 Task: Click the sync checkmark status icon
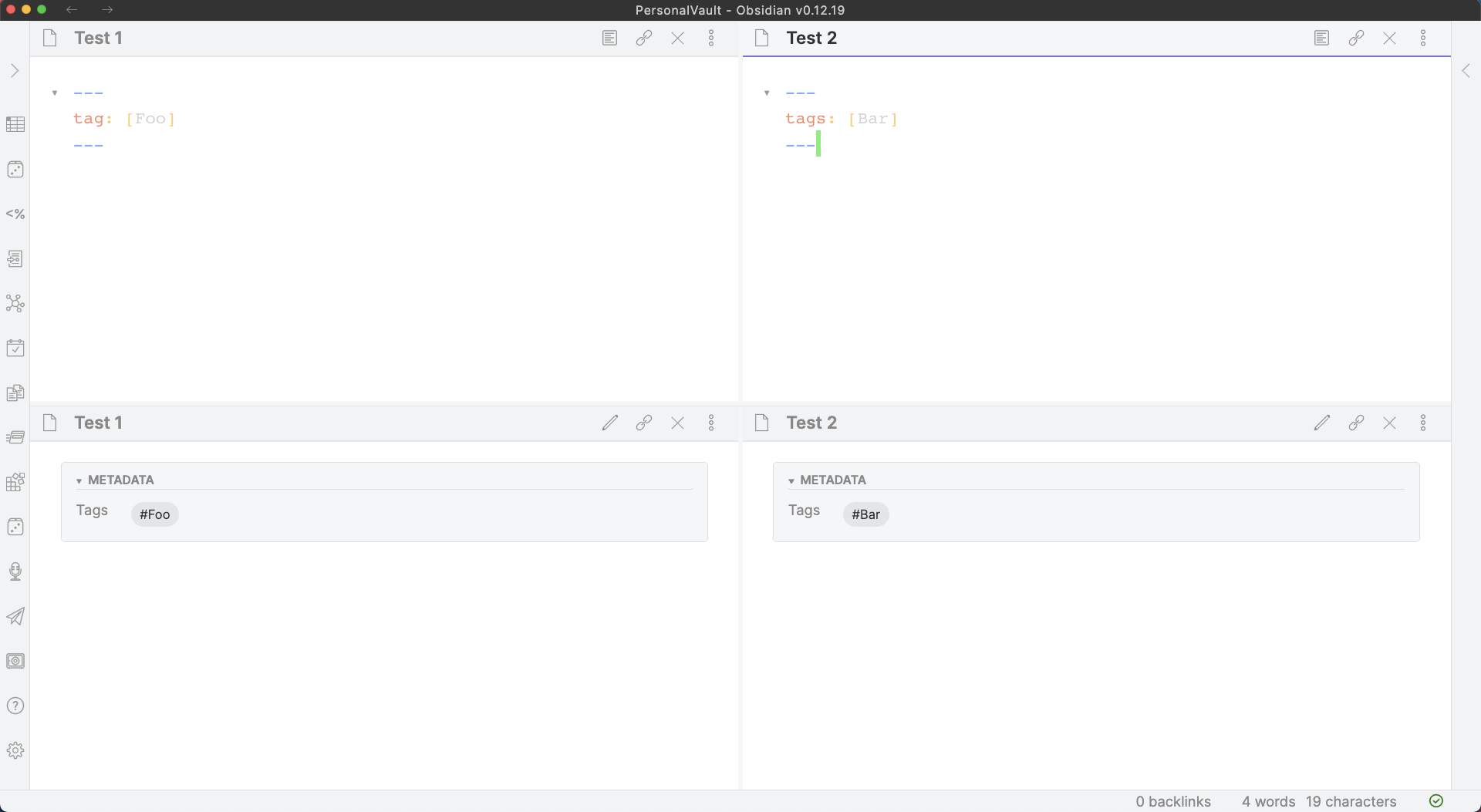[x=1435, y=801]
